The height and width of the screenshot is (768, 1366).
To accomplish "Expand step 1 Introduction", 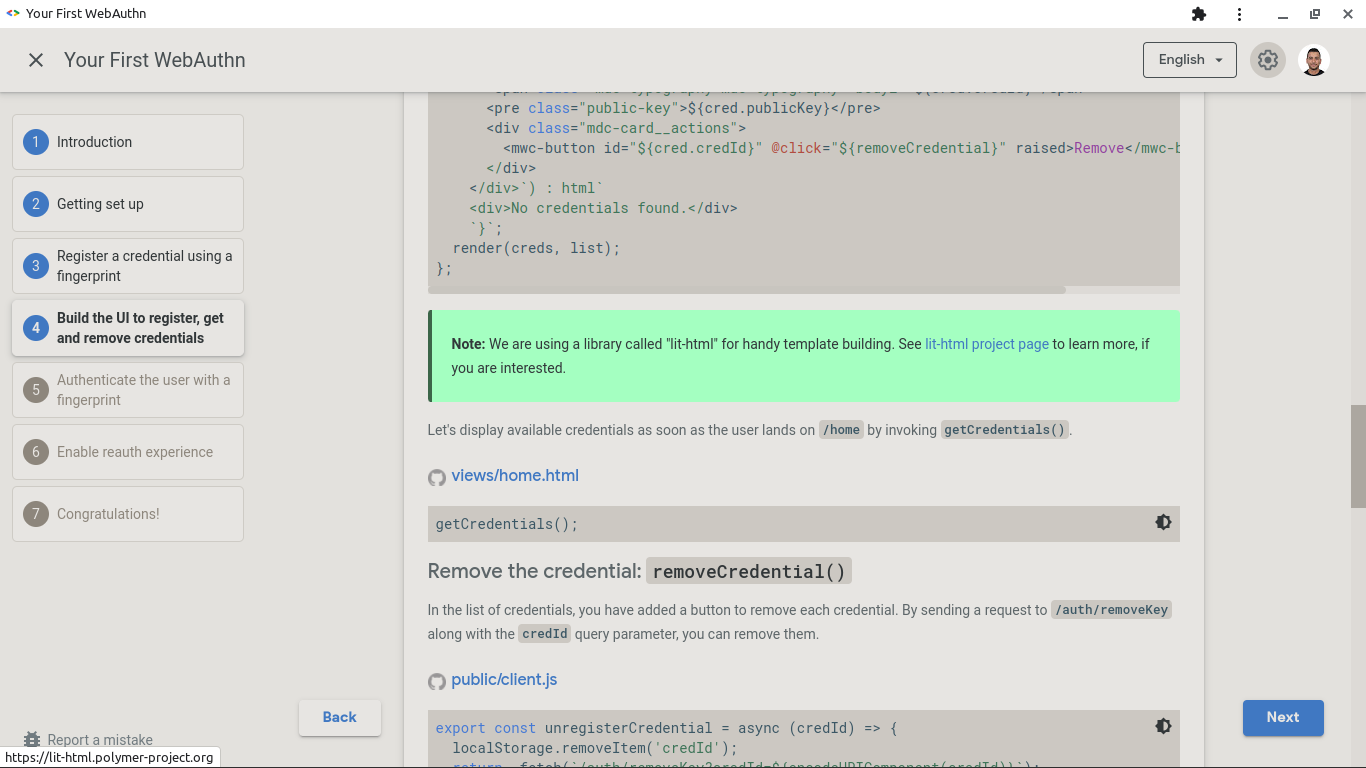I will click(127, 142).
